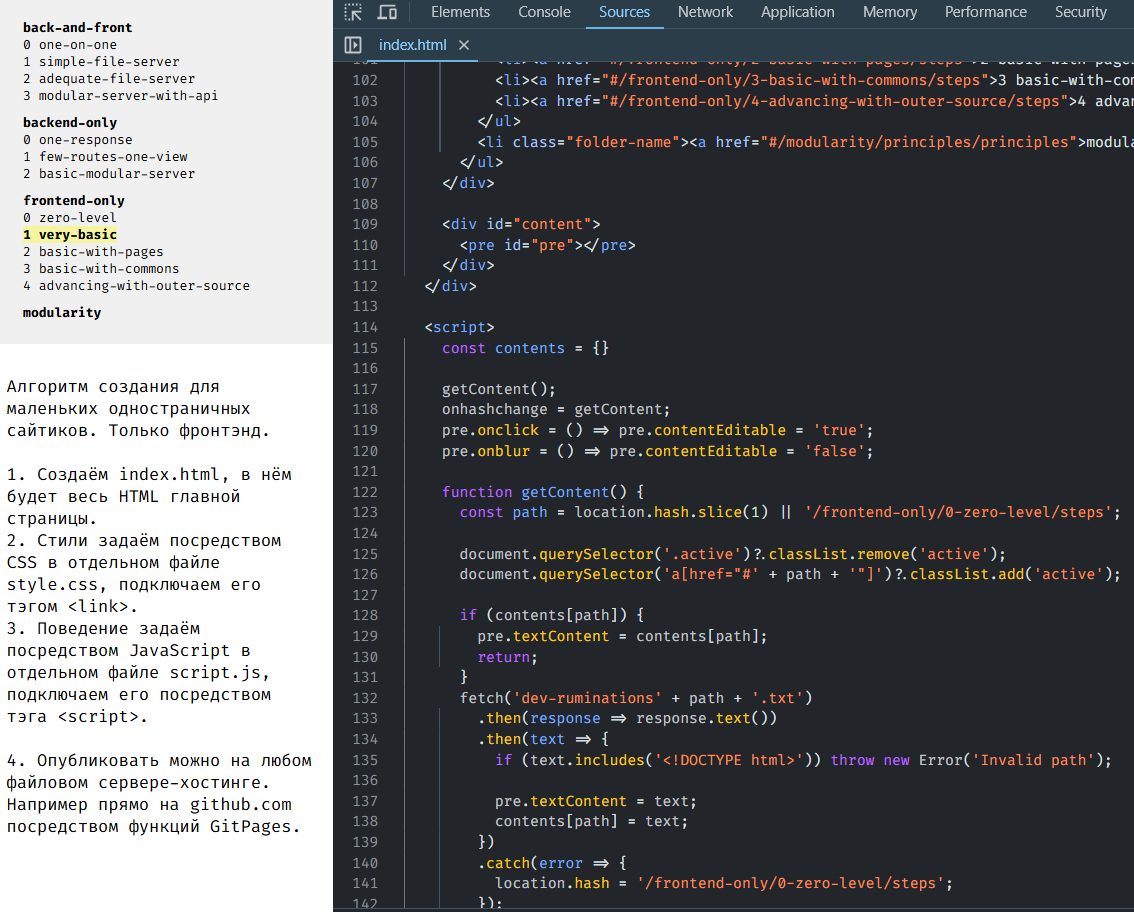Click the 'onhashchange = getContent;' line
The height and width of the screenshot is (912, 1134).
[x=556, y=409]
